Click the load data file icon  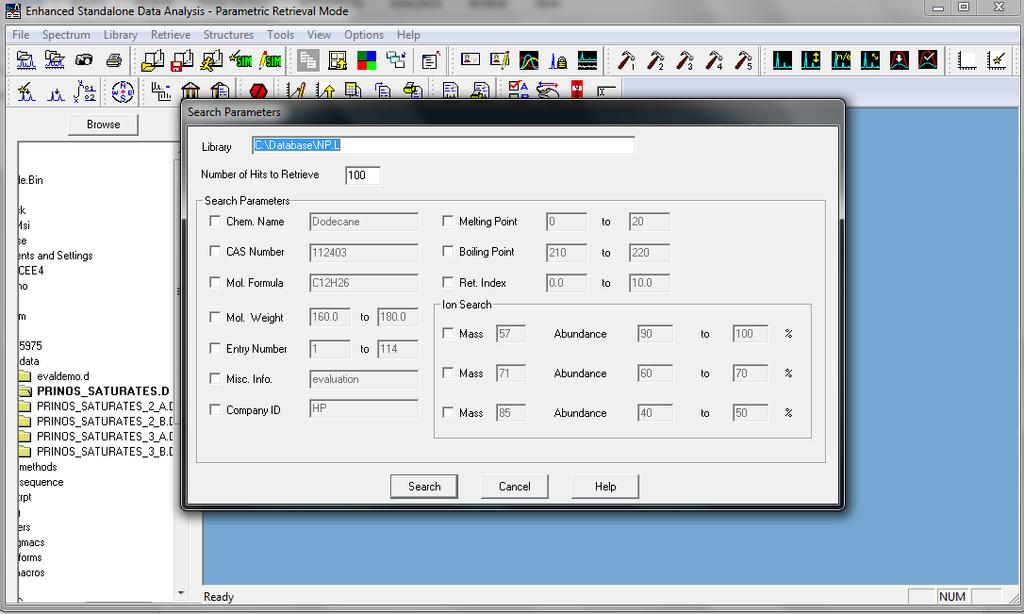tap(25, 61)
